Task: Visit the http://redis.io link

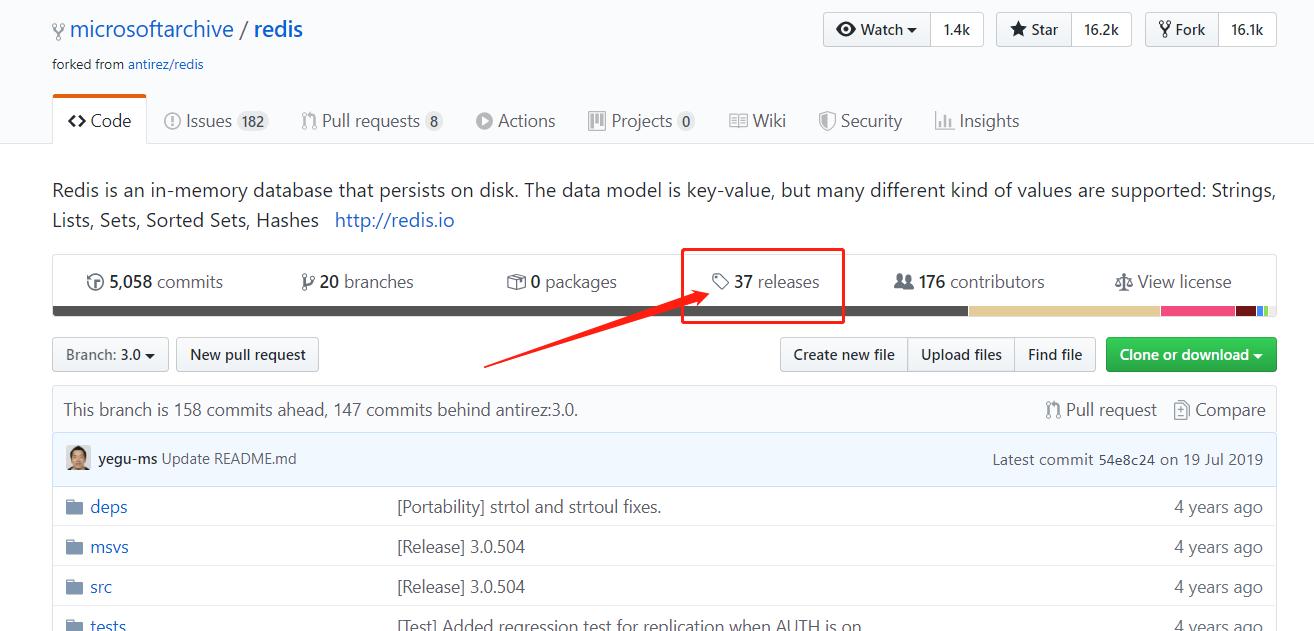Action: 394,220
